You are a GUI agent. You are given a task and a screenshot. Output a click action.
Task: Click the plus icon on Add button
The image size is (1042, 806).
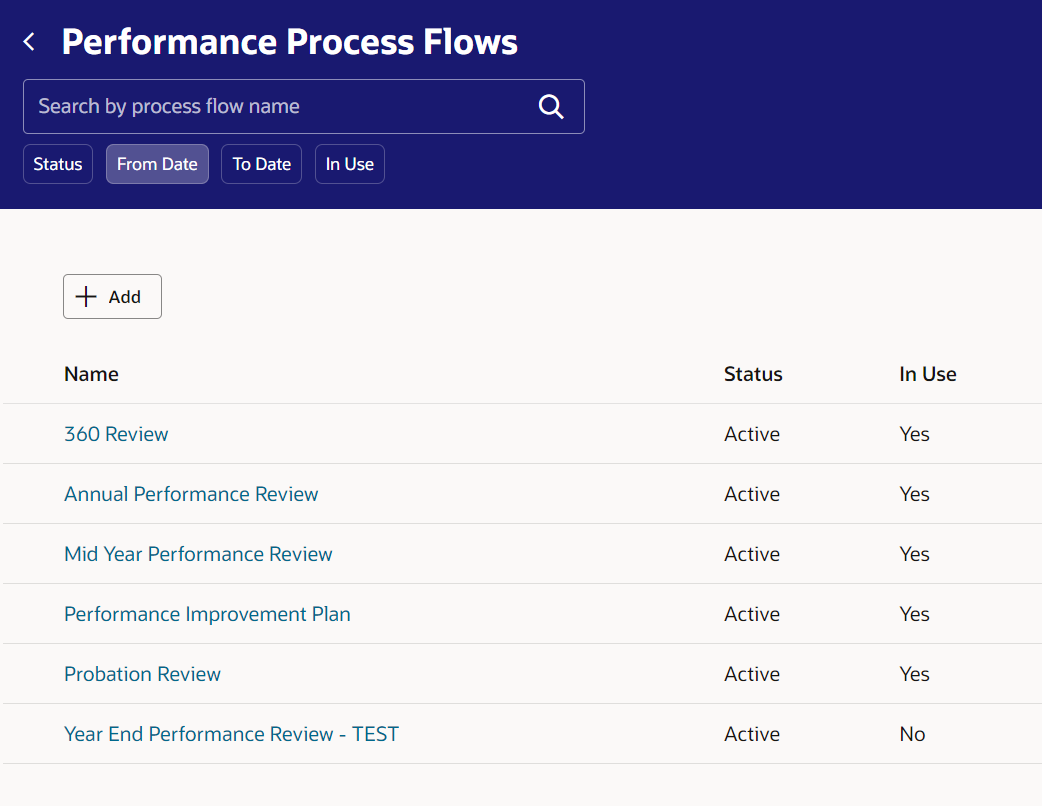[86, 296]
